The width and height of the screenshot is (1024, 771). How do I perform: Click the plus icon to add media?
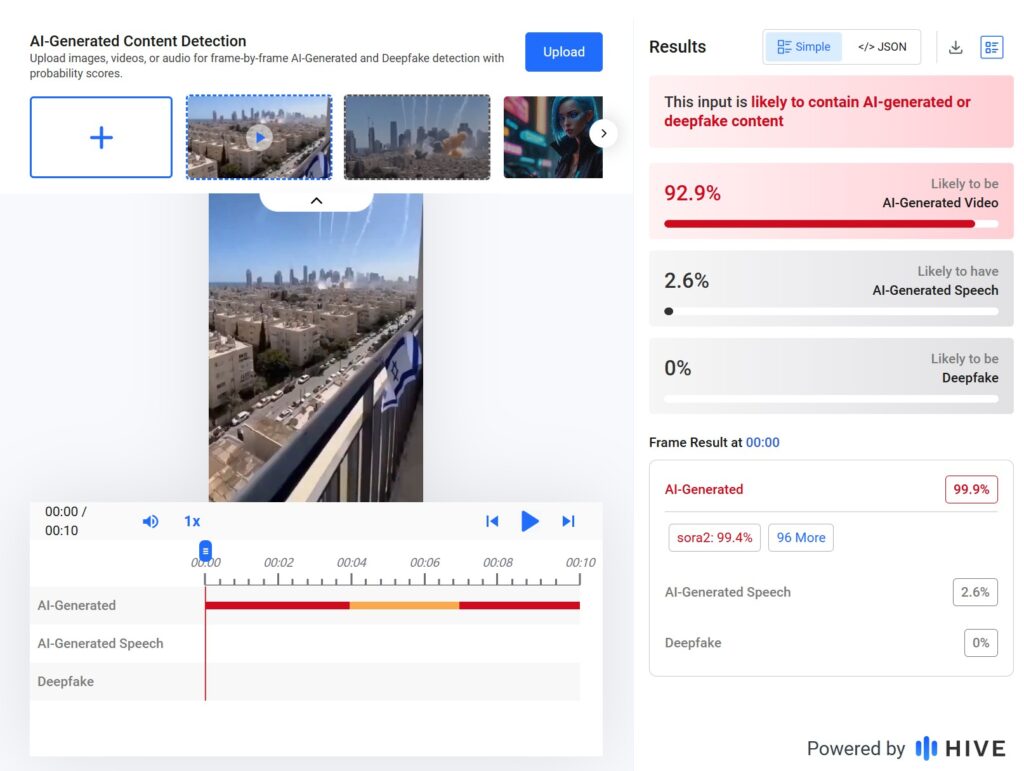tap(101, 137)
